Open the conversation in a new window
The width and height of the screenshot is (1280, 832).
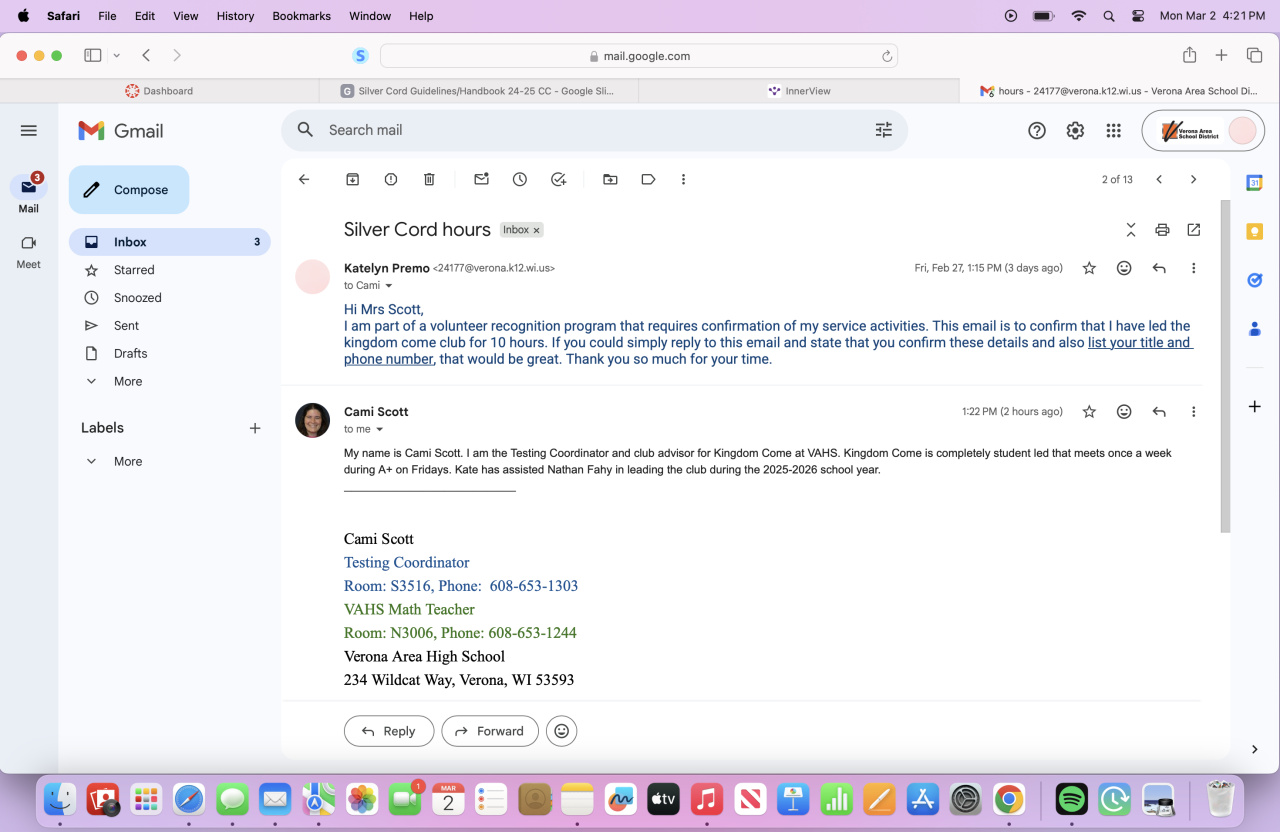[1194, 230]
